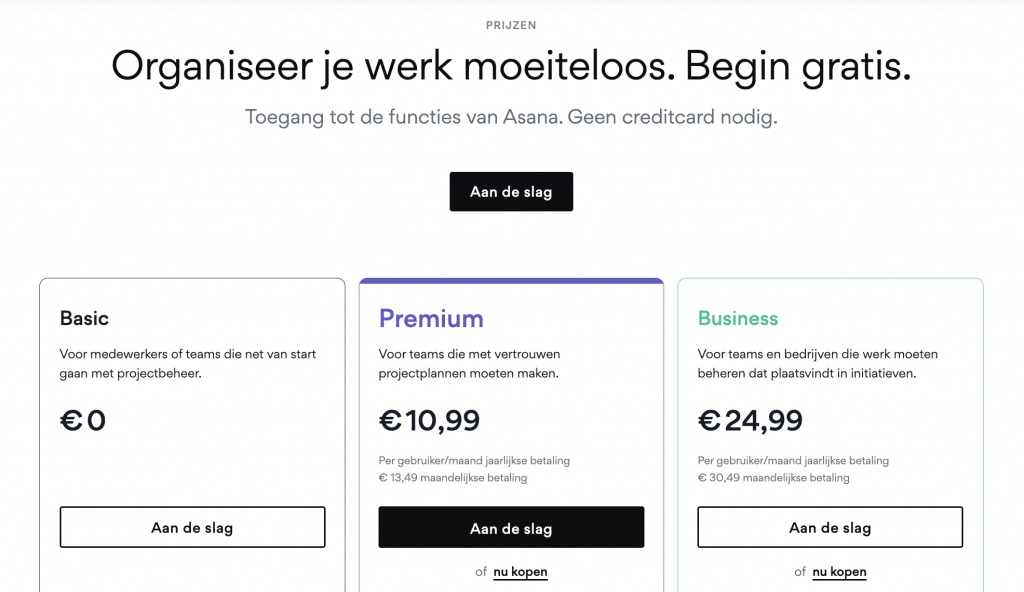Click the green Business plan heading
Image resolution: width=1024 pixels, height=592 pixels.
(738, 319)
